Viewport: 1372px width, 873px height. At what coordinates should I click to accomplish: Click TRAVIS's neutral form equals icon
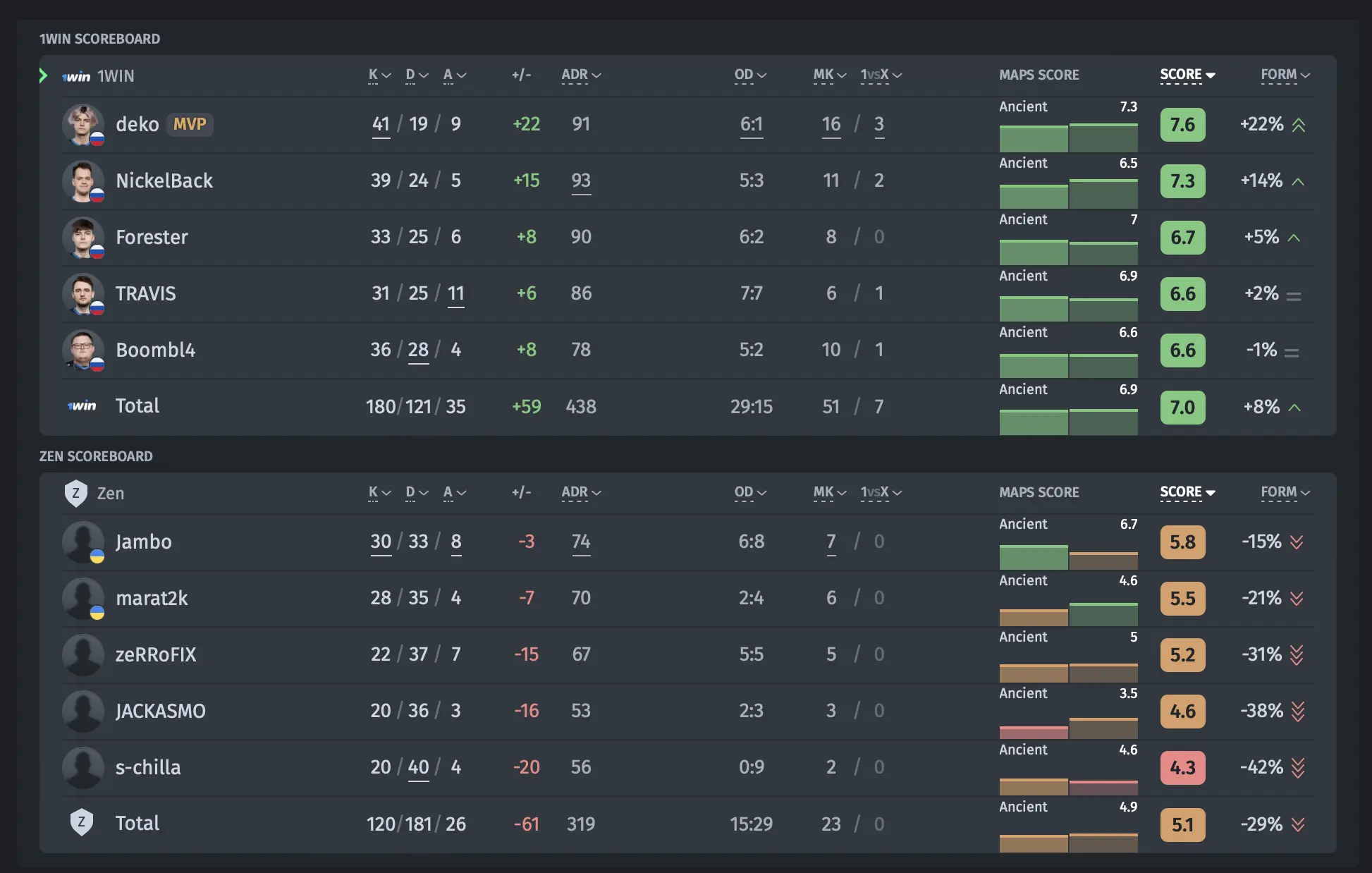click(1294, 296)
